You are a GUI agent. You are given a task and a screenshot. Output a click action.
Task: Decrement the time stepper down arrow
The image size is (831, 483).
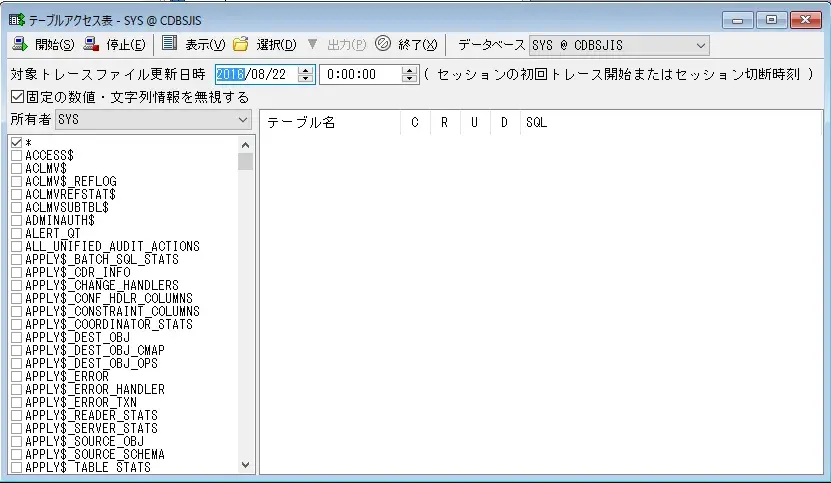(x=409, y=79)
